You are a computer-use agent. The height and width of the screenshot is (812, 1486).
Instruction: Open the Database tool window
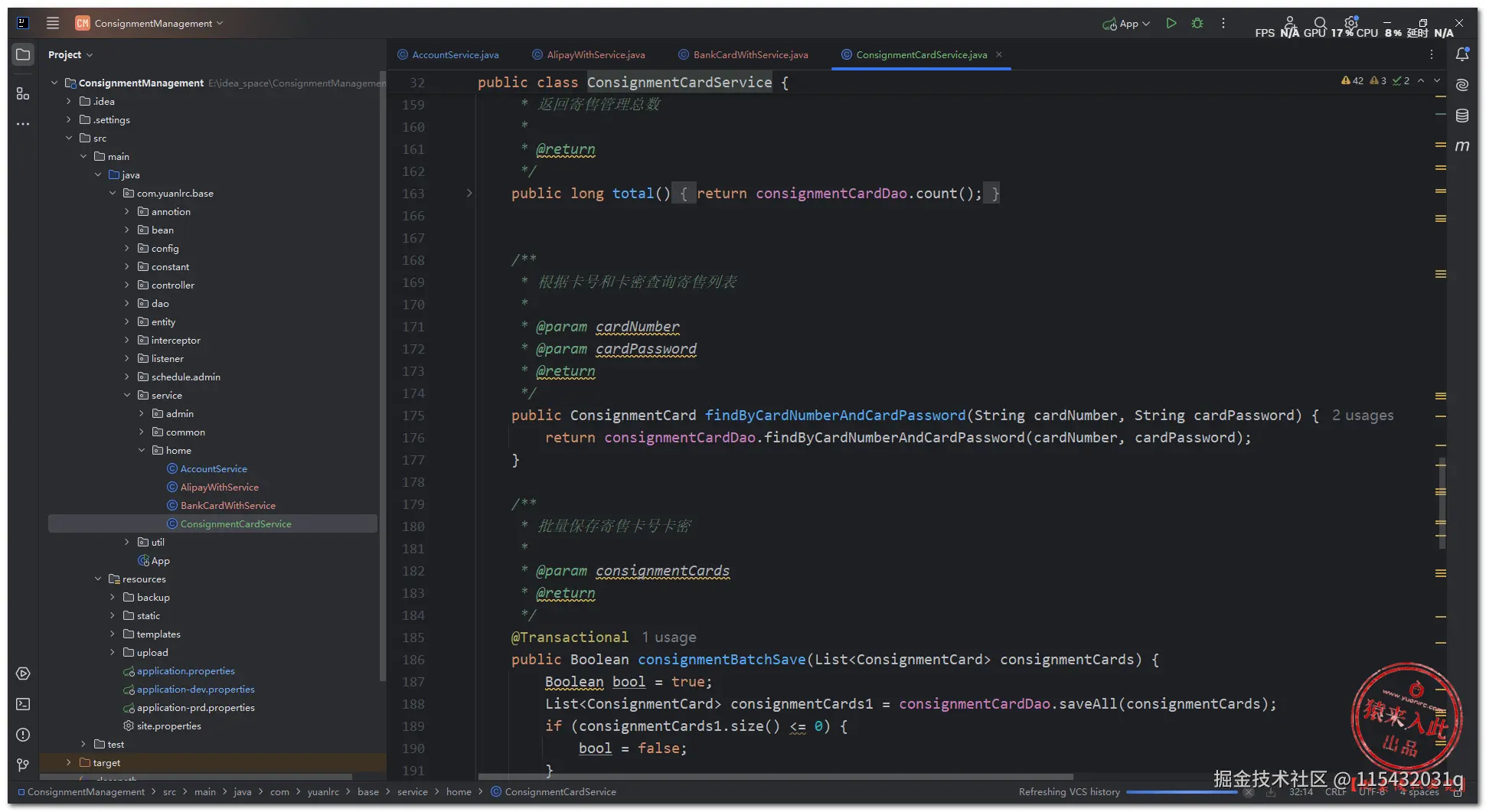(1462, 116)
